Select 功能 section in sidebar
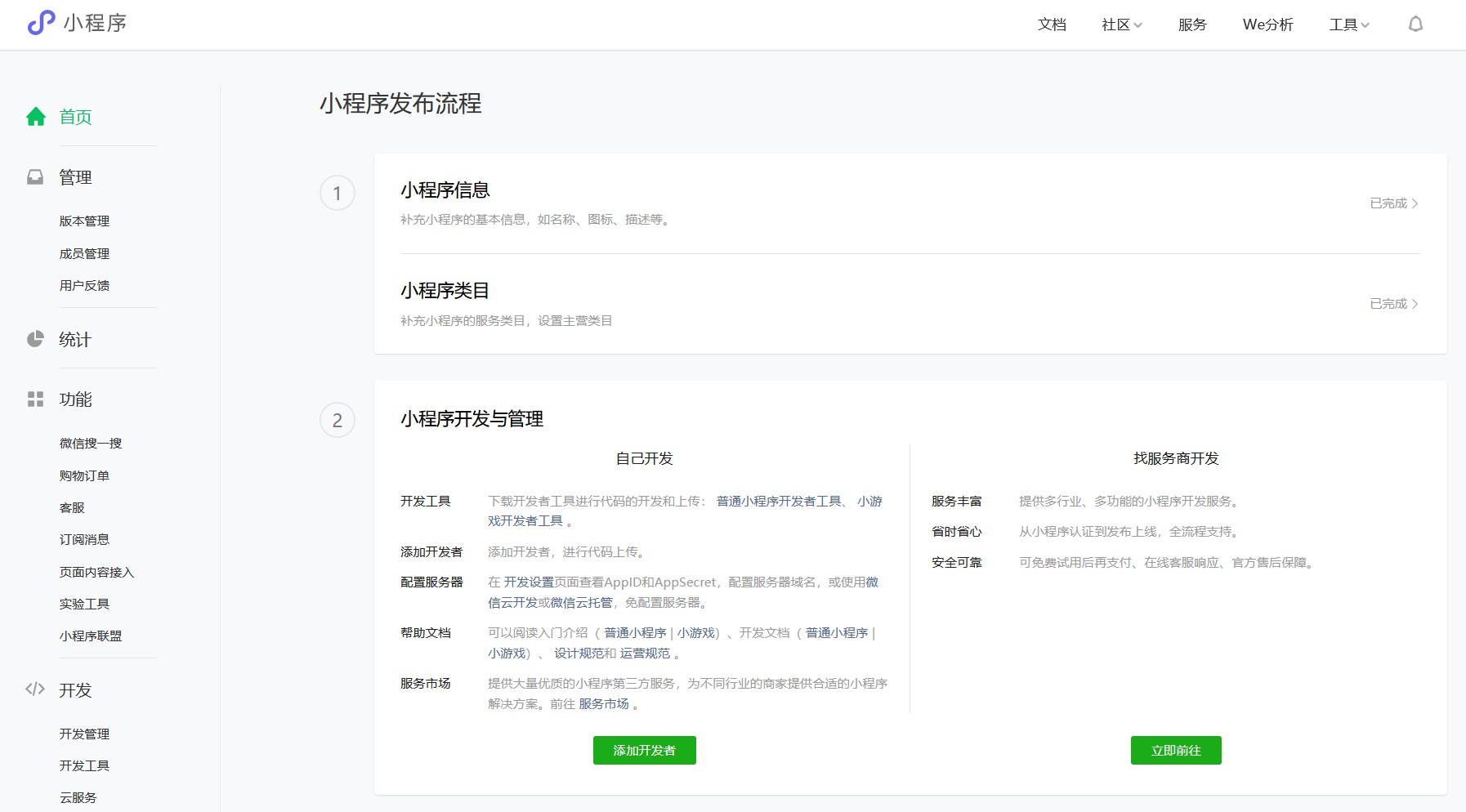This screenshot has height=812, width=1466. 75,399
